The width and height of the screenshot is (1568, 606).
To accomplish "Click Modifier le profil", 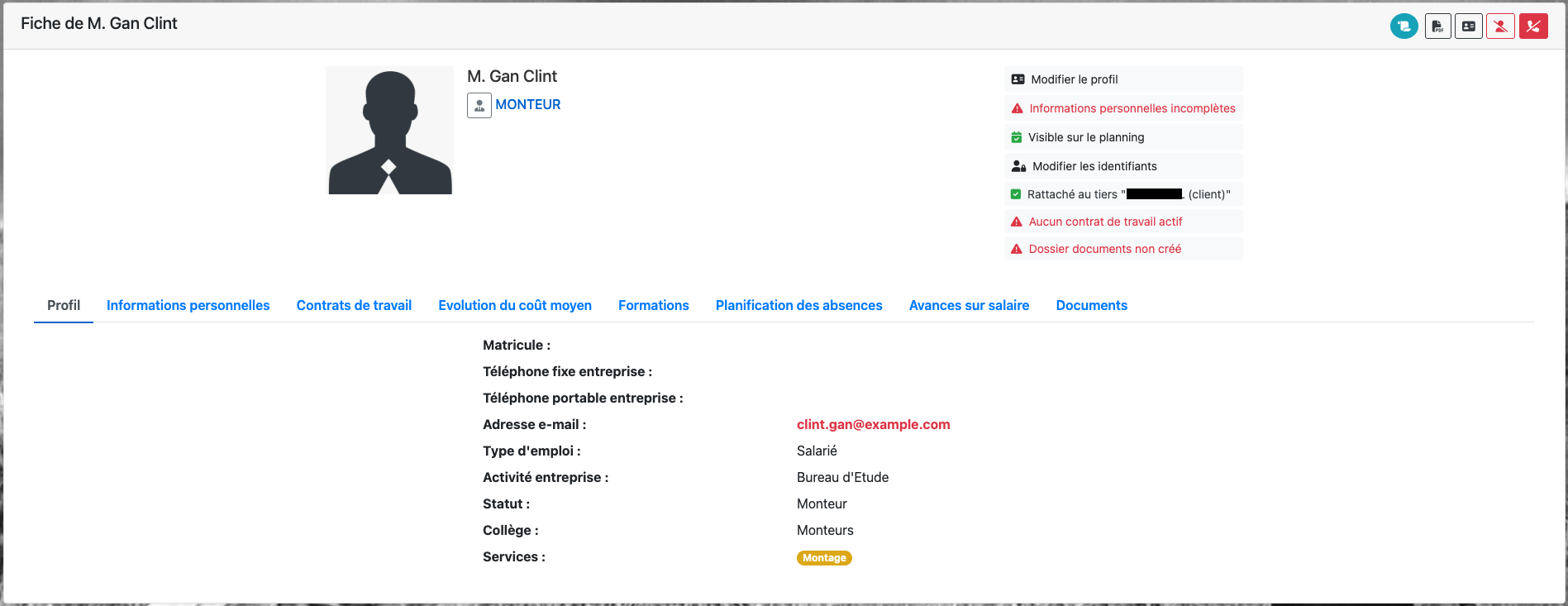I will point(1074,79).
